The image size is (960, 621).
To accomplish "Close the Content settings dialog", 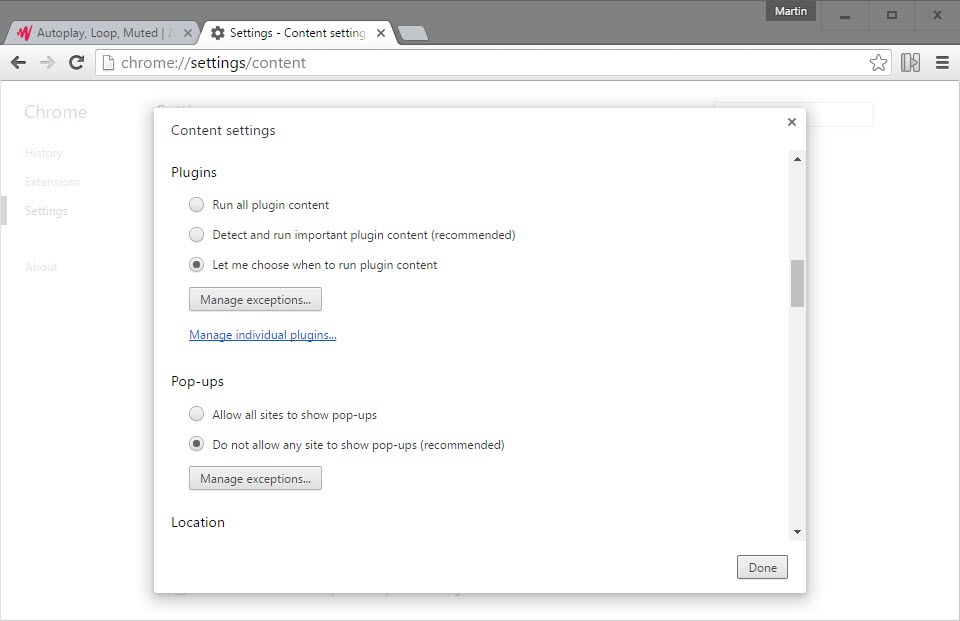I will (x=792, y=122).
